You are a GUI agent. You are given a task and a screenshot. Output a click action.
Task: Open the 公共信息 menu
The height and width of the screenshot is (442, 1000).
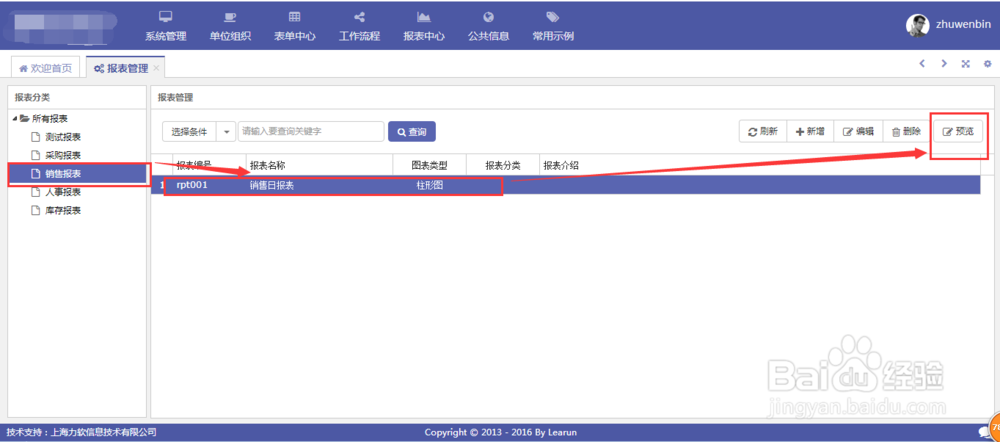489,26
